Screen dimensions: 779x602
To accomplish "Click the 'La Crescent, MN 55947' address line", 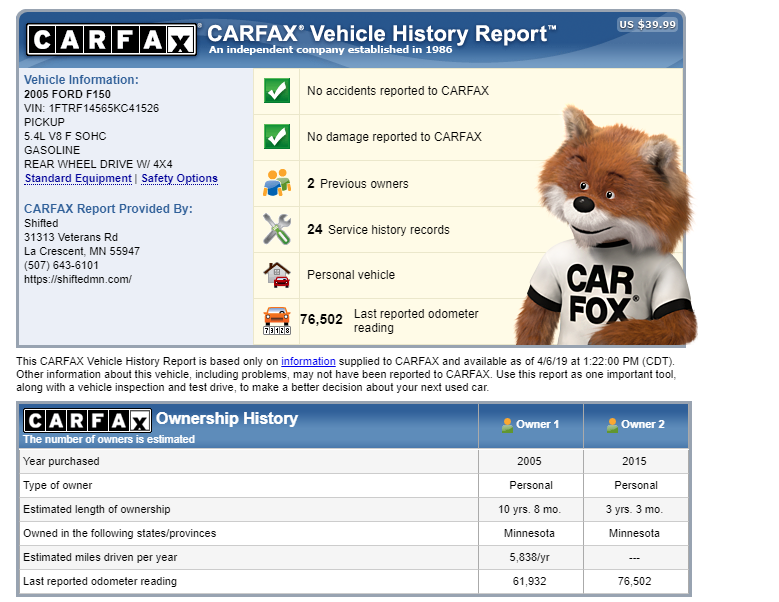I will pyautogui.click(x=82, y=251).
